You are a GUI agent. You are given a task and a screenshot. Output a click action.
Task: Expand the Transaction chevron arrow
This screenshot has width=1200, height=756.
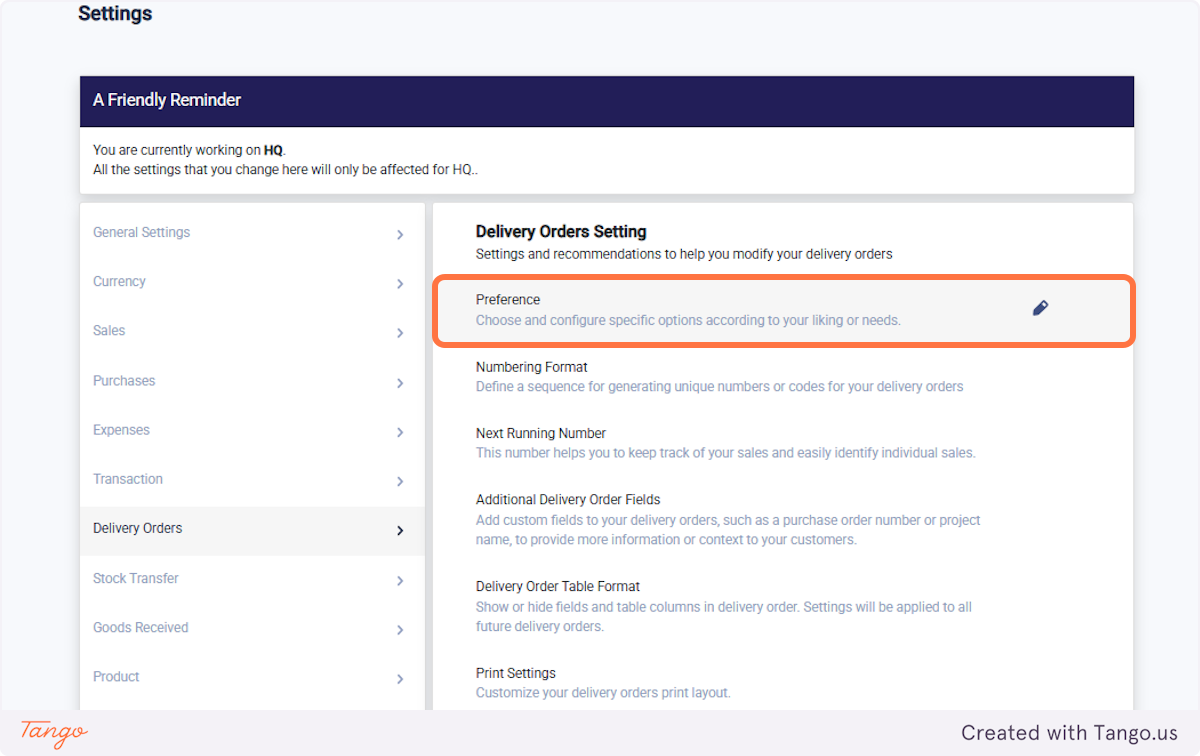pyautogui.click(x=400, y=482)
